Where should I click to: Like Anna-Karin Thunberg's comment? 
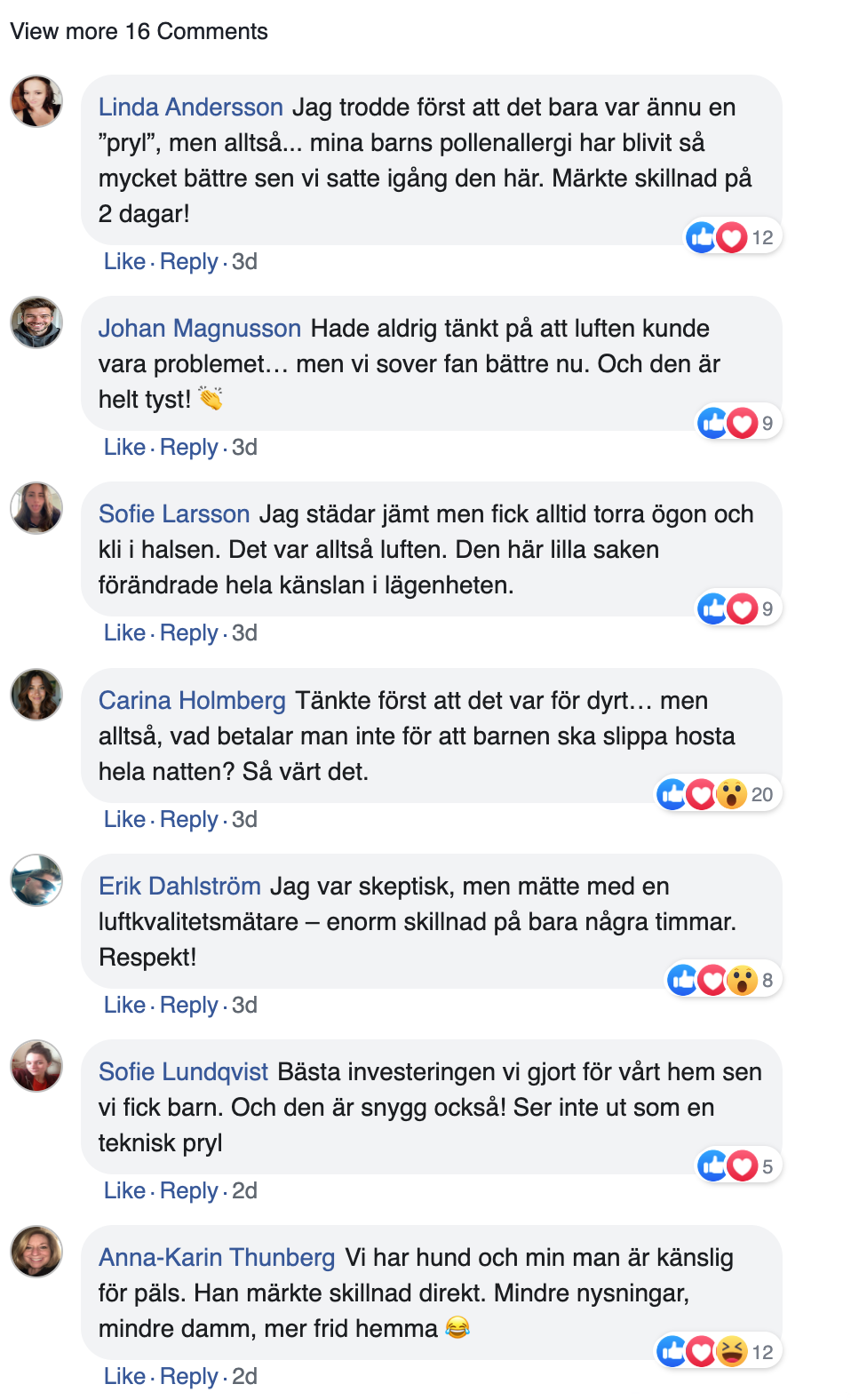click(x=124, y=1376)
